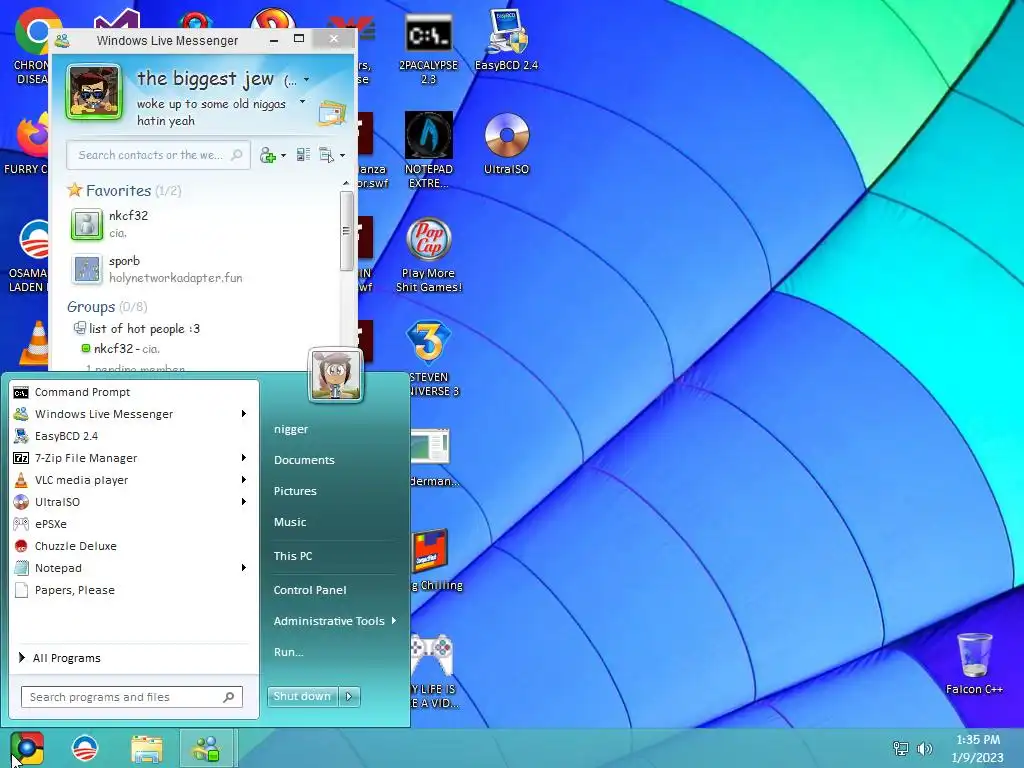1024x768 pixels.
Task: Click the group icon beside list of hot people
Action: click(x=80, y=328)
